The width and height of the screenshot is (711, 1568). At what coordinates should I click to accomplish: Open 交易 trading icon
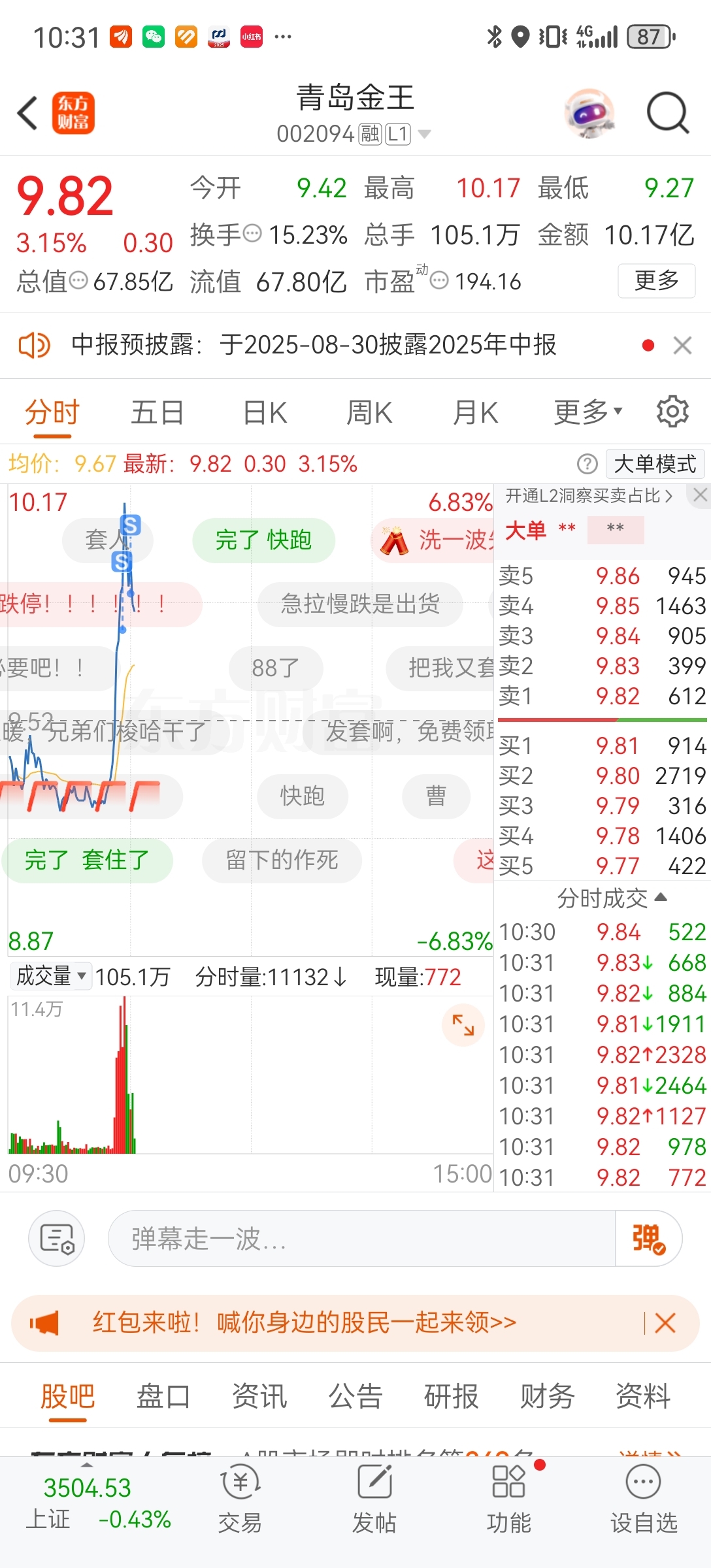[240, 1500]
